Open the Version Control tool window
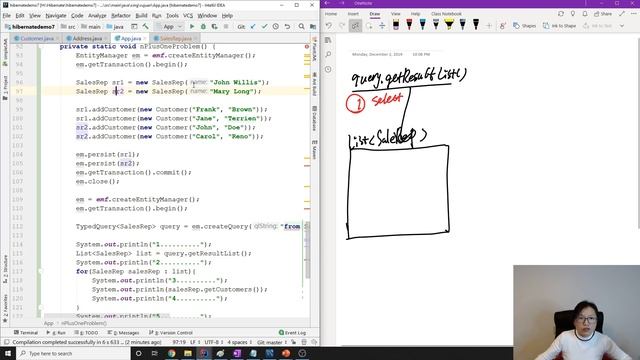Image resolution: width=640 pixels, height=360 pixels. coord(171,333)
